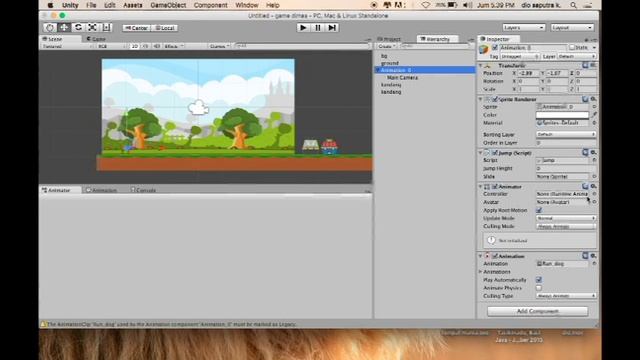This screenshot has width=640, height=360.
Task: Open the Avatar object picker
Action: [x=594, y=202]
